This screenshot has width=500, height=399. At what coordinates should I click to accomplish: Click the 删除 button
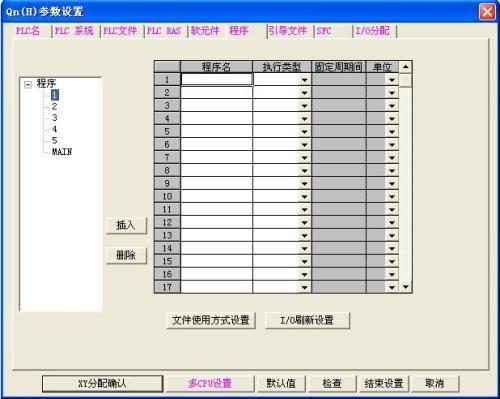tap(126, 255)
